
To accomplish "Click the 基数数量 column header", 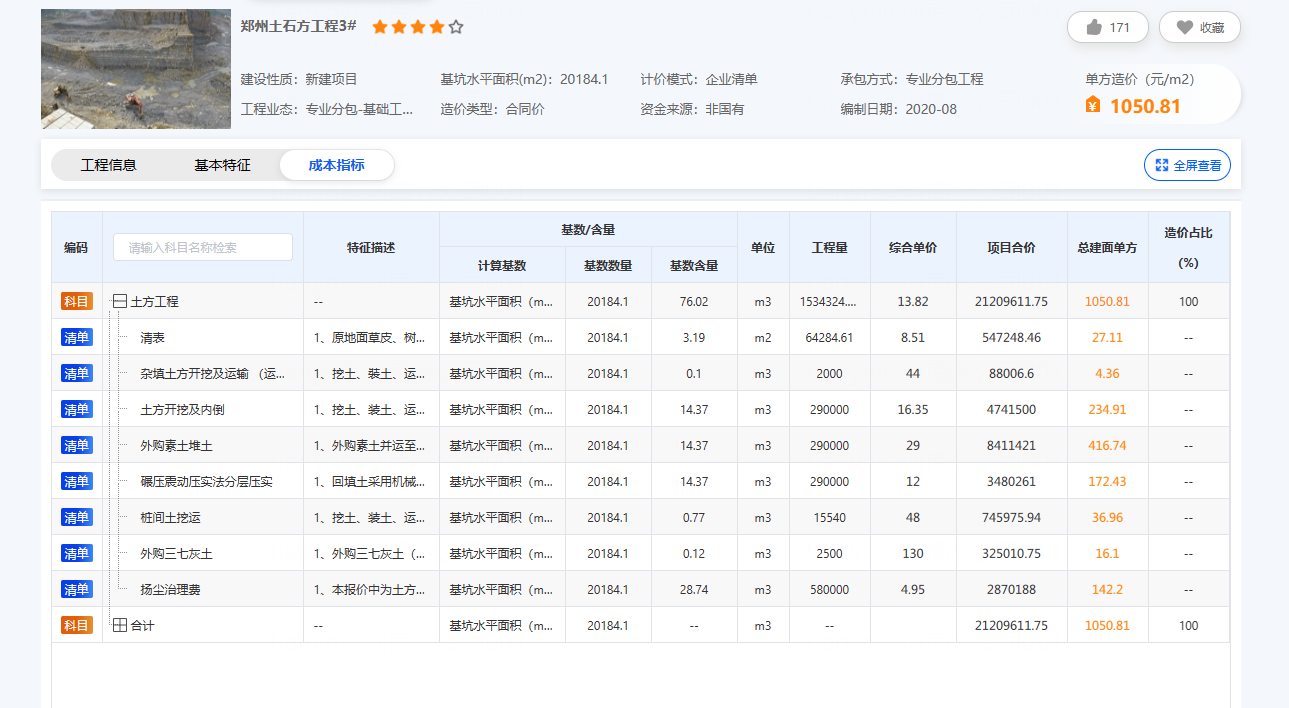I will tap(608, 265).
